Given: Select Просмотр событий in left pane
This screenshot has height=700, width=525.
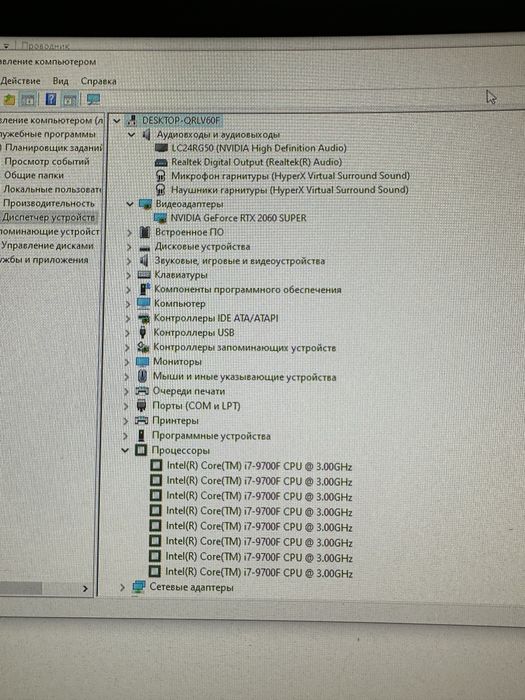Looking at the screenshot, I should tap(47, 161).
